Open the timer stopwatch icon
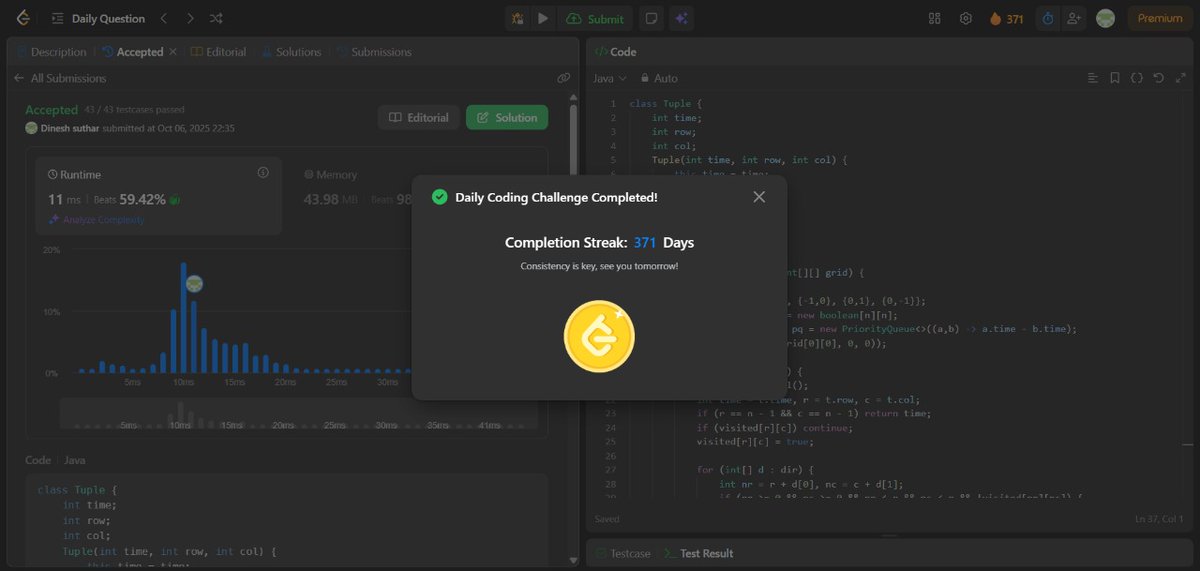Viewport: 1200px width, 571px height. tap(1048, 18)
